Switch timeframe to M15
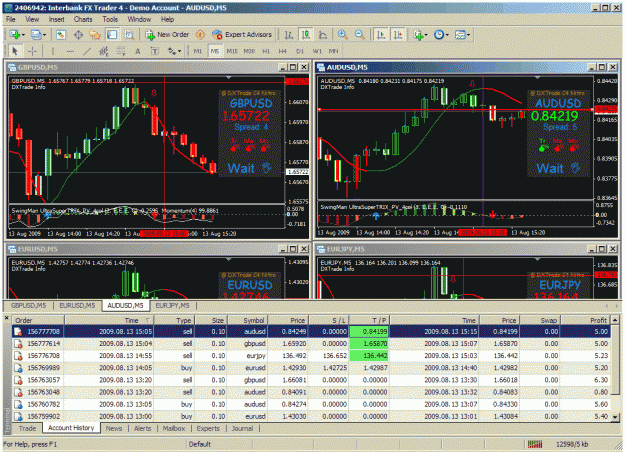The height and width of the screenshot is (452, 625). pos(232,51)
